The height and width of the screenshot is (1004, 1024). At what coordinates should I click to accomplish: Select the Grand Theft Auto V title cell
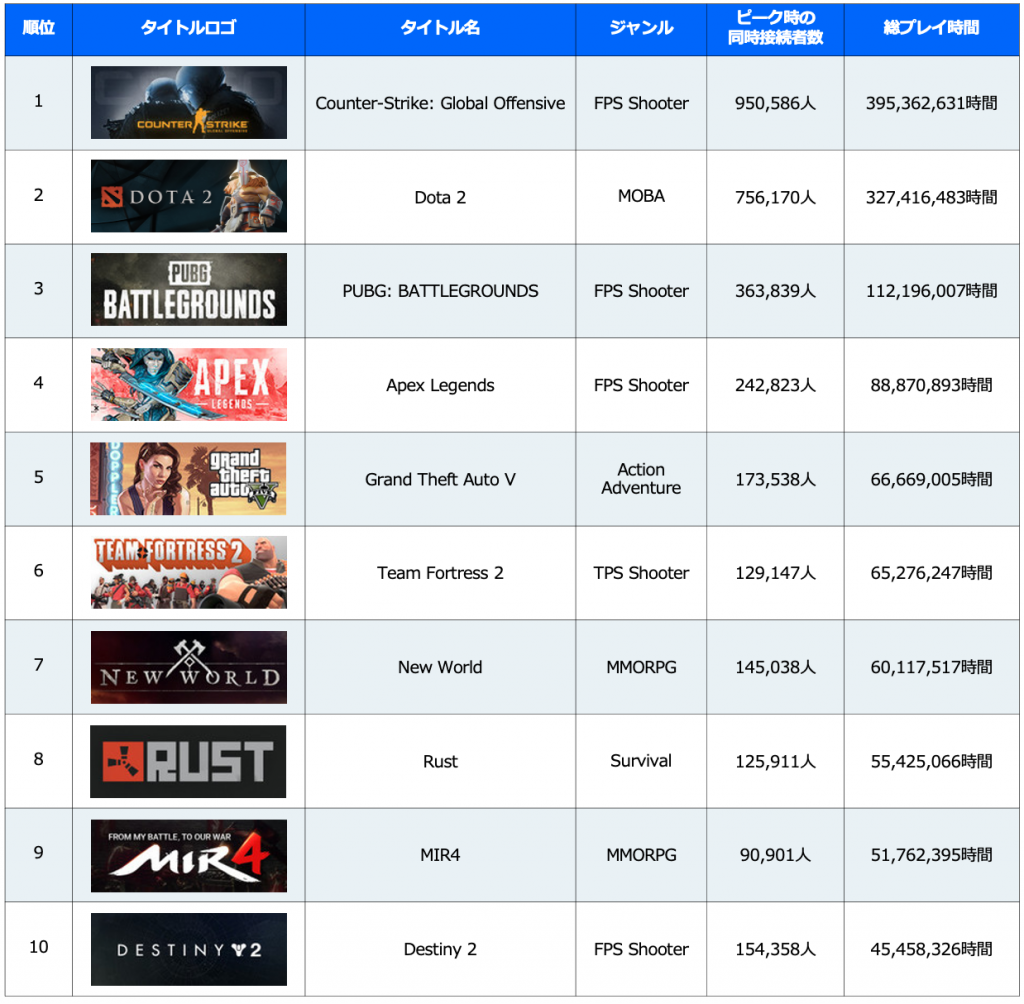tap(440, 479)
